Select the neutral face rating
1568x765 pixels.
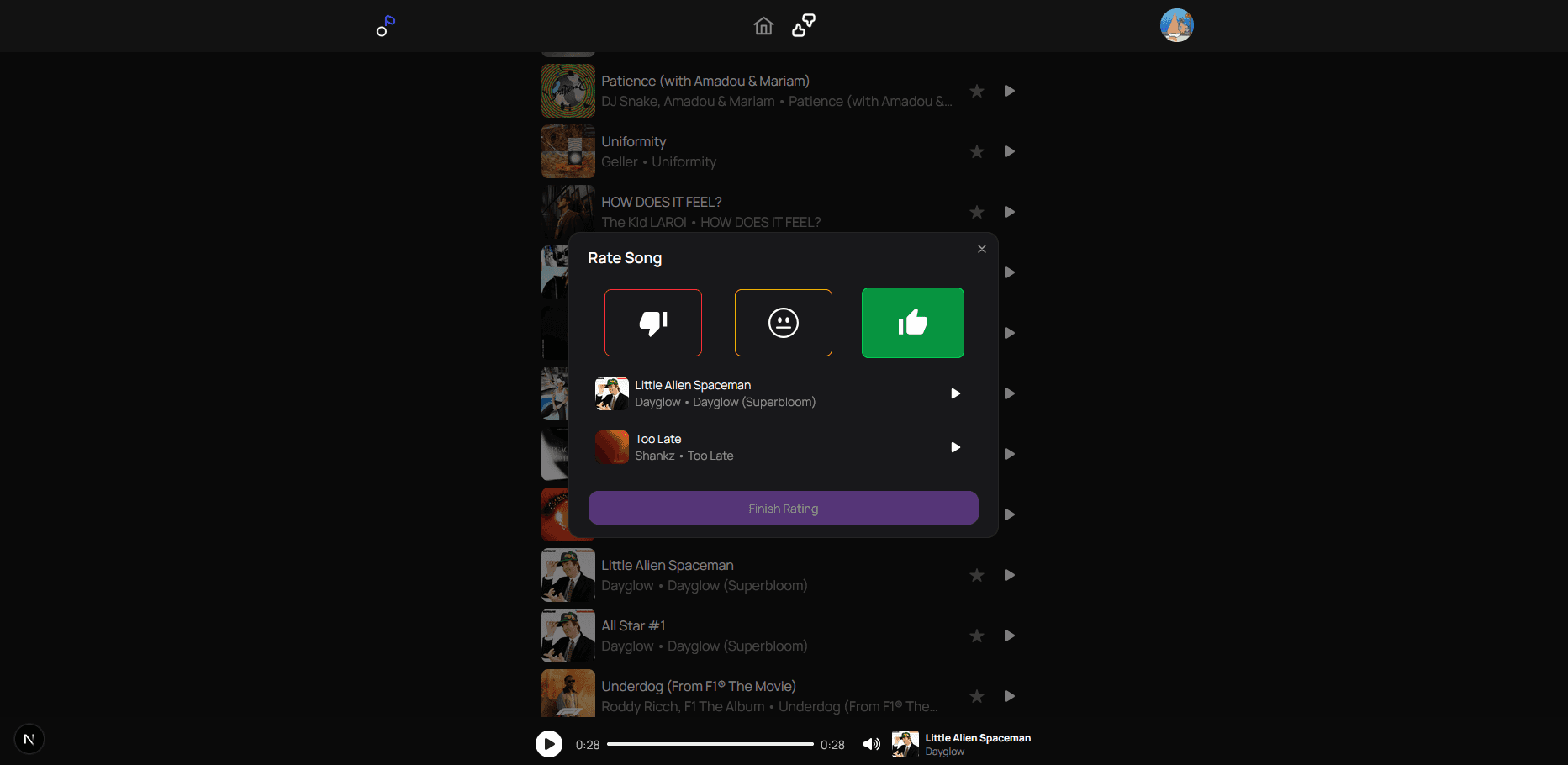coord(784,323)
